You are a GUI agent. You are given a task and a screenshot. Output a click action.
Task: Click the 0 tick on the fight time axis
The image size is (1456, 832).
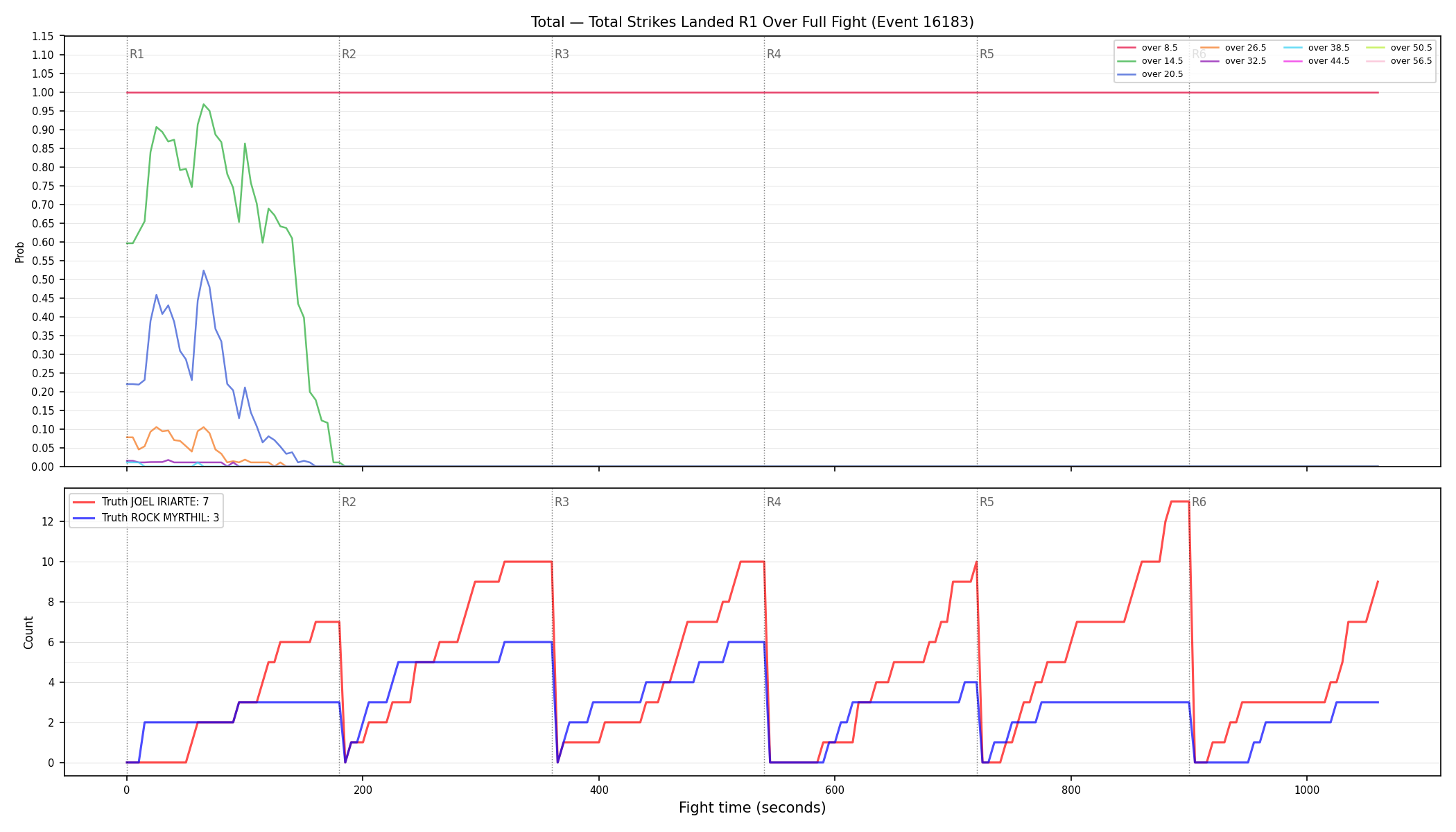126,789
